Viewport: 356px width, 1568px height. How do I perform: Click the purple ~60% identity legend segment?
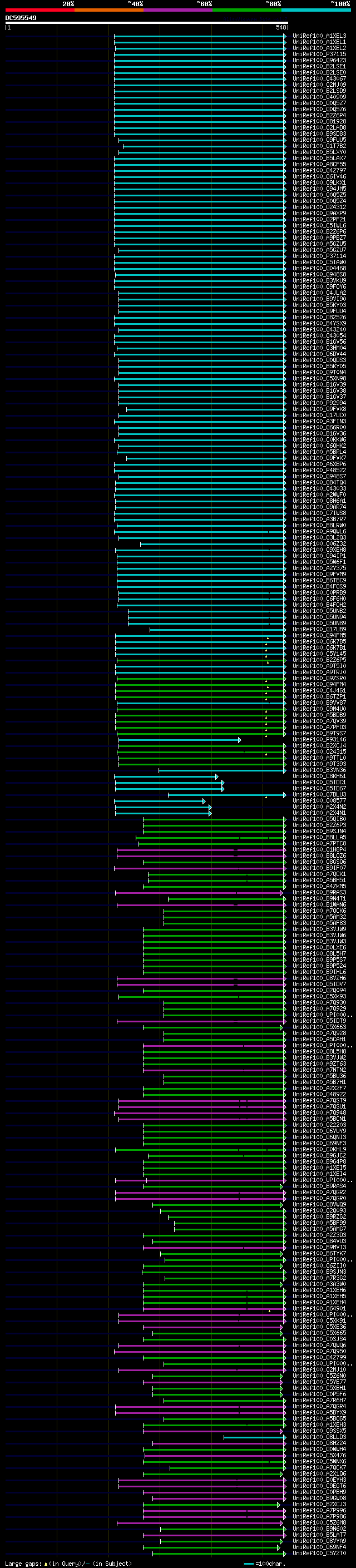click(x=177, y=10)
